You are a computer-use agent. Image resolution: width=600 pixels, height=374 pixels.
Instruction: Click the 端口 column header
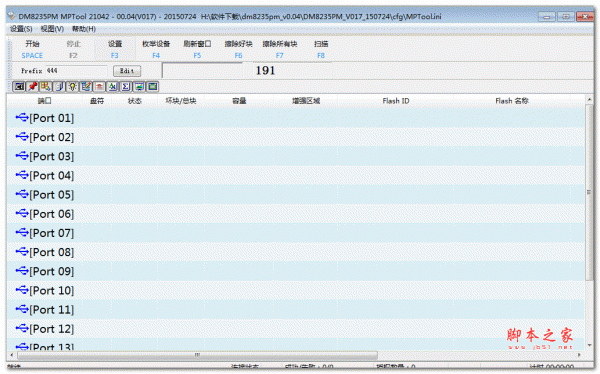coord(44,101)
